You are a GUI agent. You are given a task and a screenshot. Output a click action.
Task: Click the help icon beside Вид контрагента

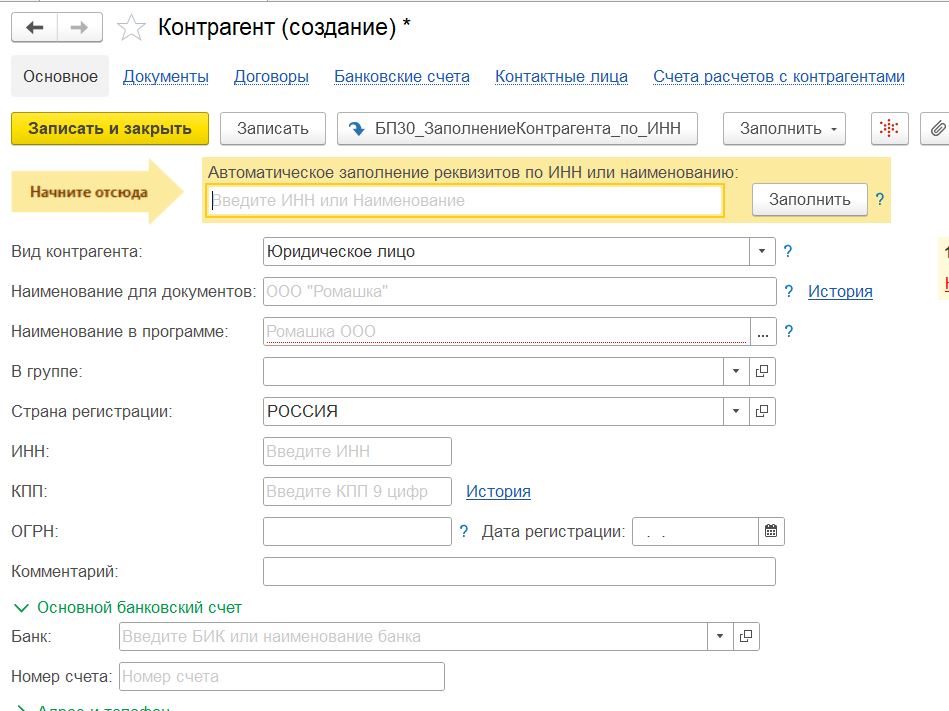coord(788,252)
